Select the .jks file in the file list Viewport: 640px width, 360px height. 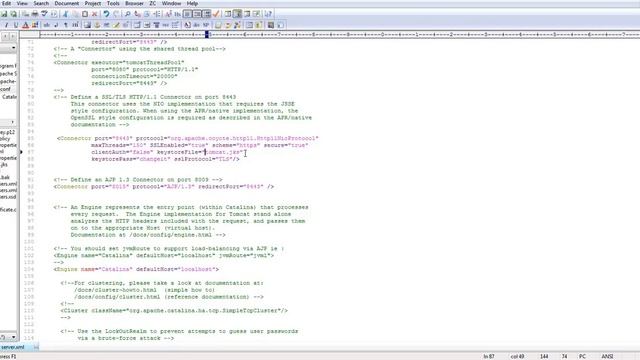click(4, 164)
